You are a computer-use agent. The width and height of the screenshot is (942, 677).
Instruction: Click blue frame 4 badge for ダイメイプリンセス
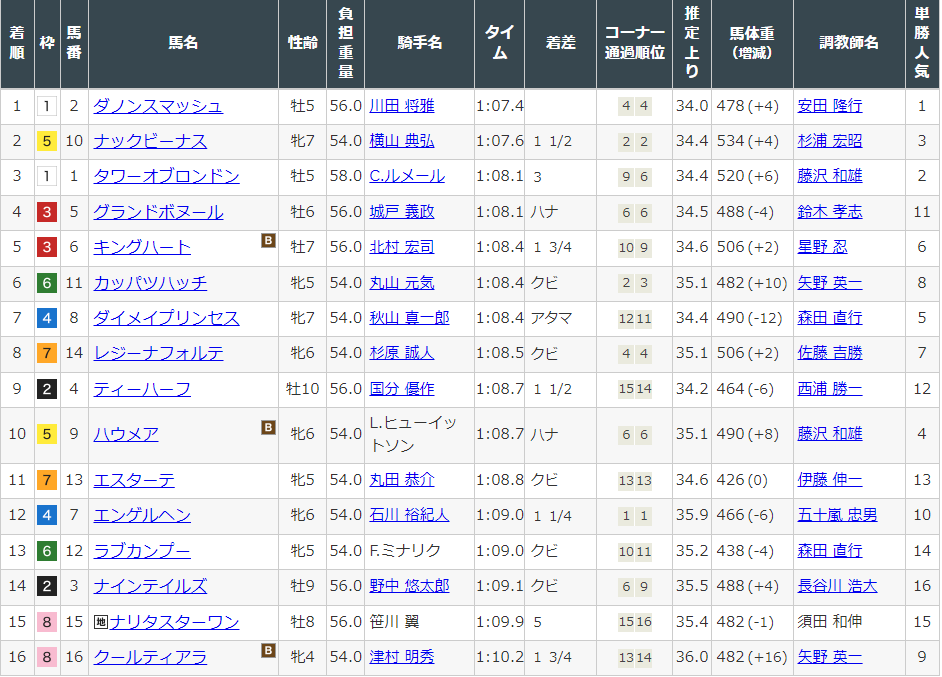(47, 318)
